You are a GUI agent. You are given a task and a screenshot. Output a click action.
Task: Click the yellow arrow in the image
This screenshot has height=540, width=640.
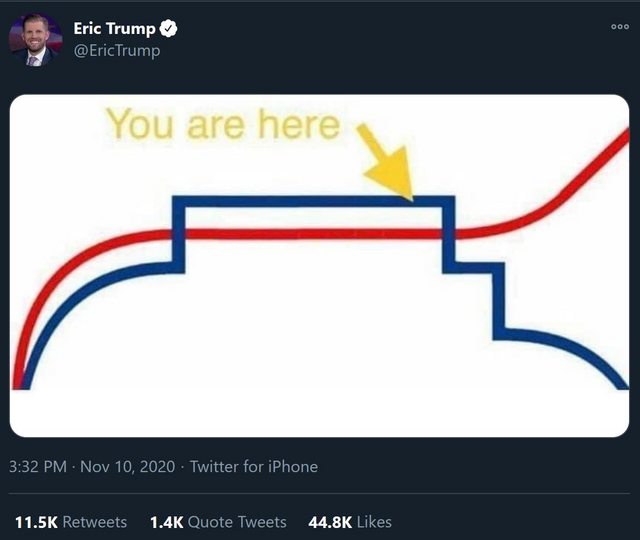tap(389, 164)
